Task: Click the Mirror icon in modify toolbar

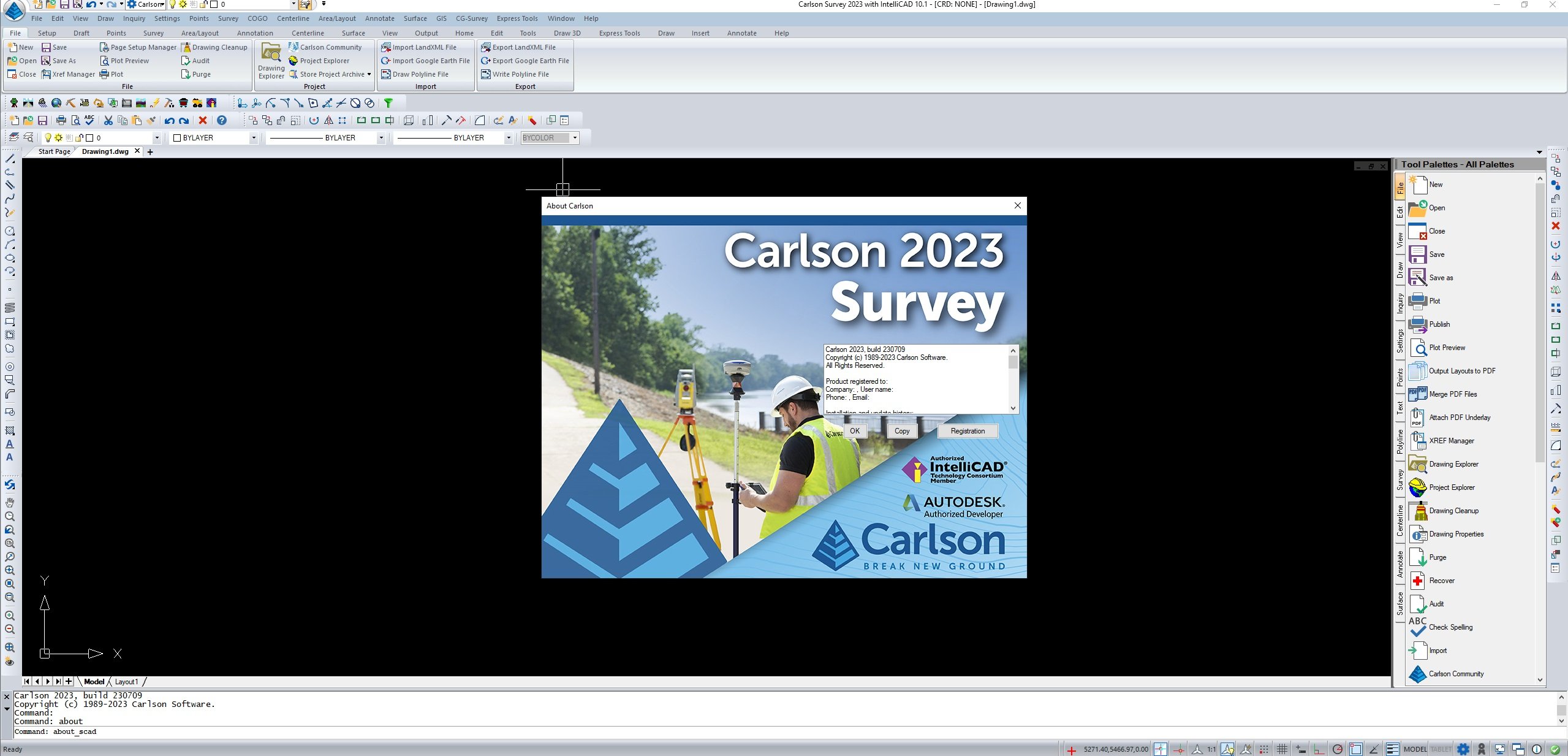Action: coord(328,121)
